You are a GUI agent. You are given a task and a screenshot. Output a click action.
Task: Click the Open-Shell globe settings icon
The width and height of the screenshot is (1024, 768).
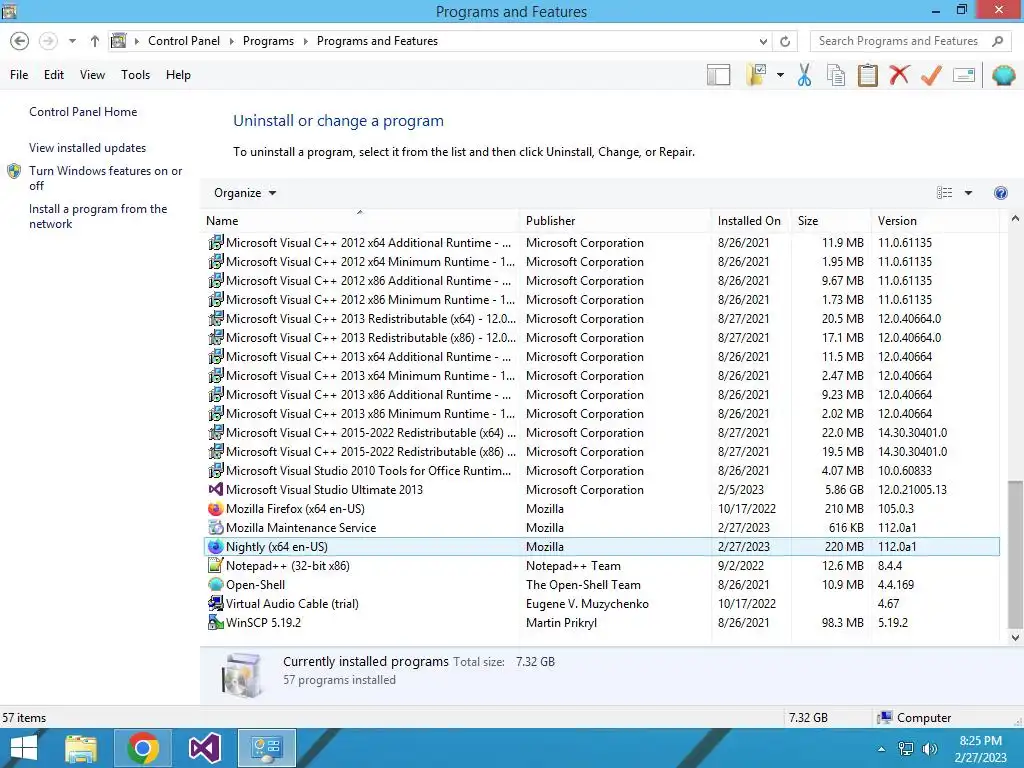pos(1003,75)
